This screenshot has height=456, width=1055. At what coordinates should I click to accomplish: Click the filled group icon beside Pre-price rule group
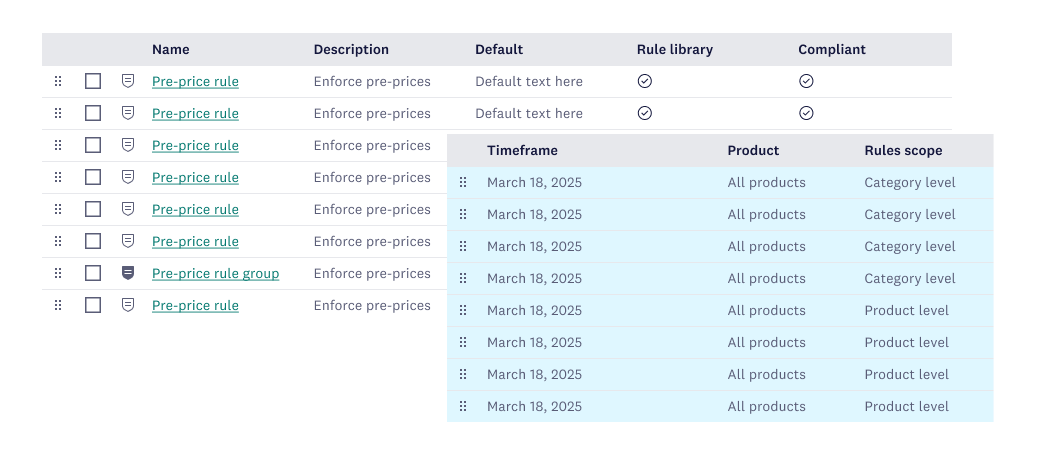pos(128,273)
